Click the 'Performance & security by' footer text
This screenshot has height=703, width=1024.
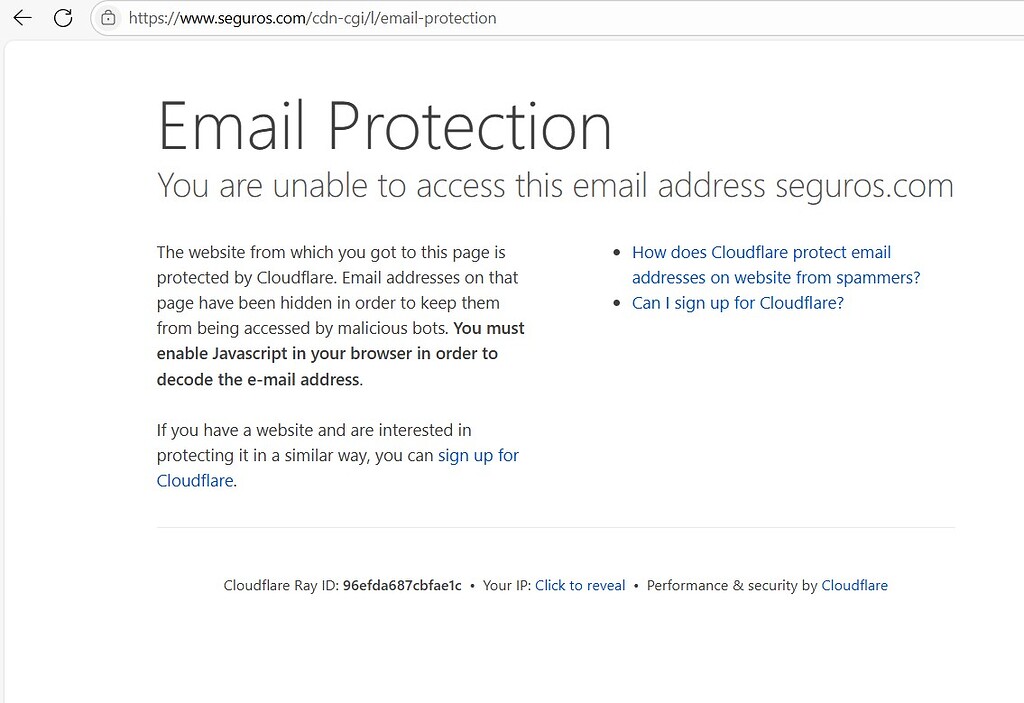pyautogui.click(x=732, y=585)
